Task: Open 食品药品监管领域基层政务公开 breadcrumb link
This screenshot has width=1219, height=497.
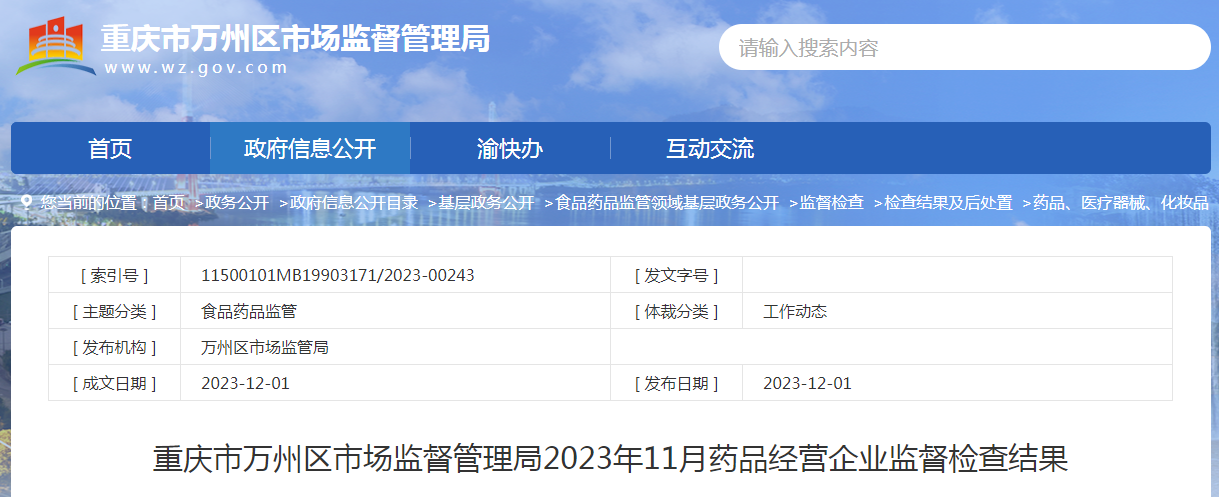Action: pyautogui.click(x=667, y=202)
